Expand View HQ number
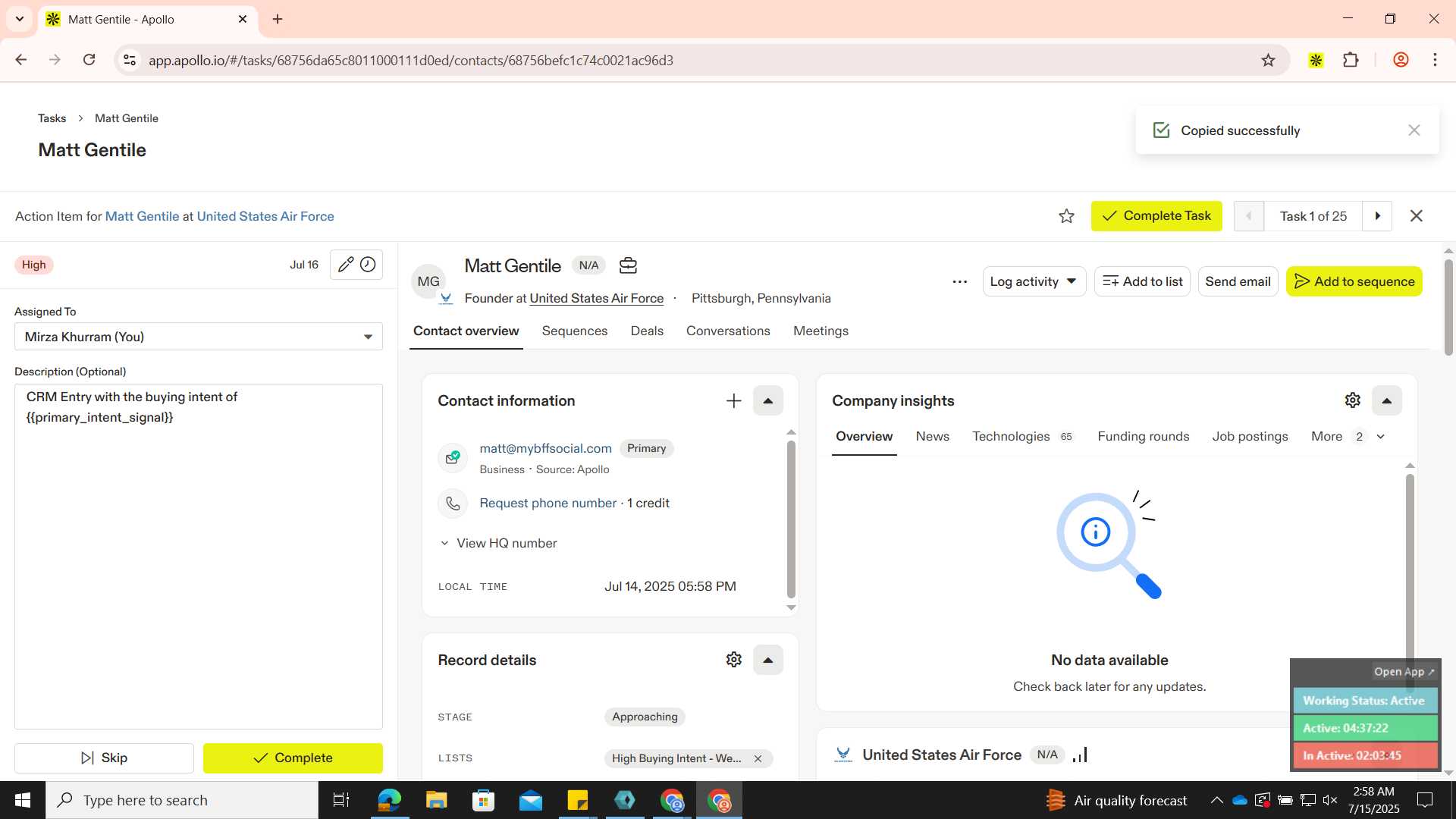Screen dimensions: 1456x819 click(x=498, y=544)
